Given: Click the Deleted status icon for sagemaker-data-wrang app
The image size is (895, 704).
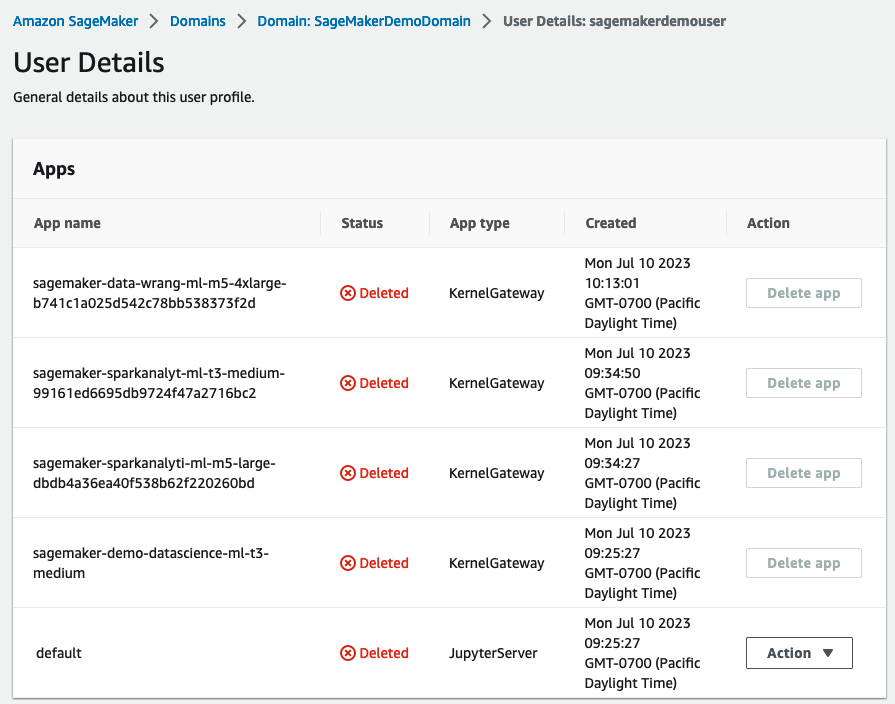Looking at the screenshot, I should [348, 294].
